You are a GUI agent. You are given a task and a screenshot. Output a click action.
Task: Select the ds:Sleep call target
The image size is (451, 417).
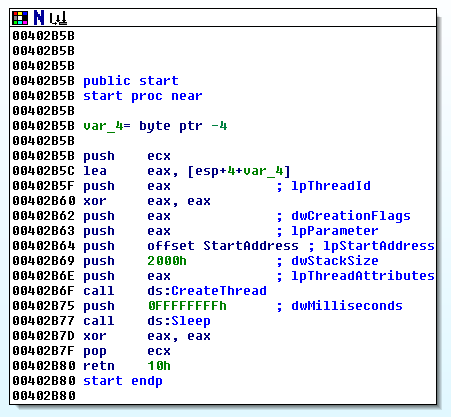179,321
